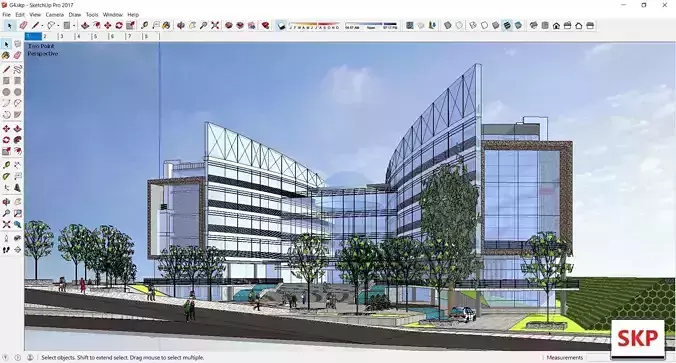Toggle the Show/Hide Shadows button
The image size is (676, 363).
[x=281, y=25]
